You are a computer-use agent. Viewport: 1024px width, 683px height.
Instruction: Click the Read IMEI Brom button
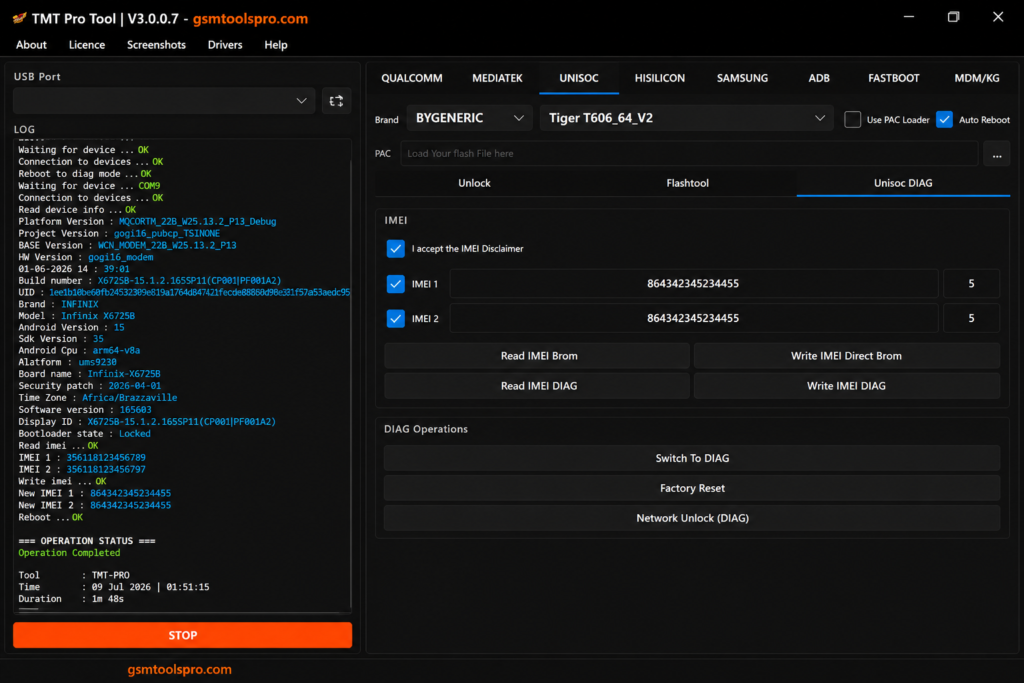click(538, 356)
